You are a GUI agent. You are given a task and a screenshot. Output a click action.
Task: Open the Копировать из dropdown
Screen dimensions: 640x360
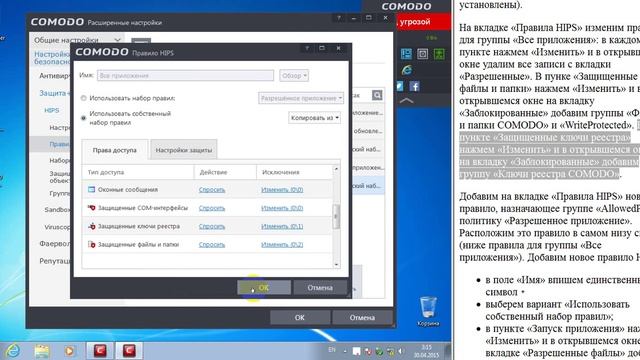pos(314,118)
